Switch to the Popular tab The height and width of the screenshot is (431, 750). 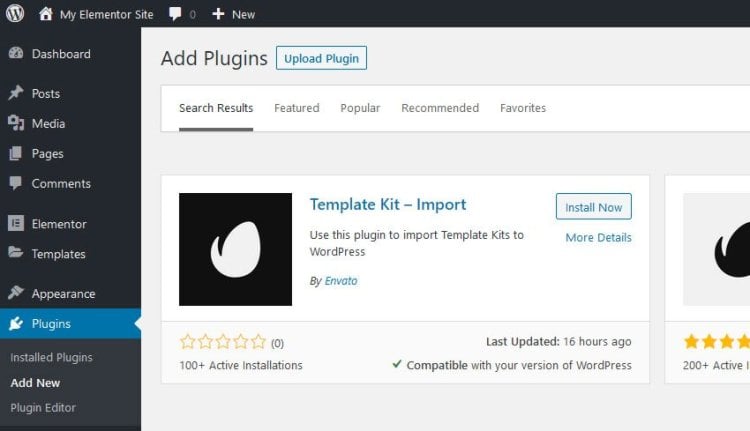360,108
